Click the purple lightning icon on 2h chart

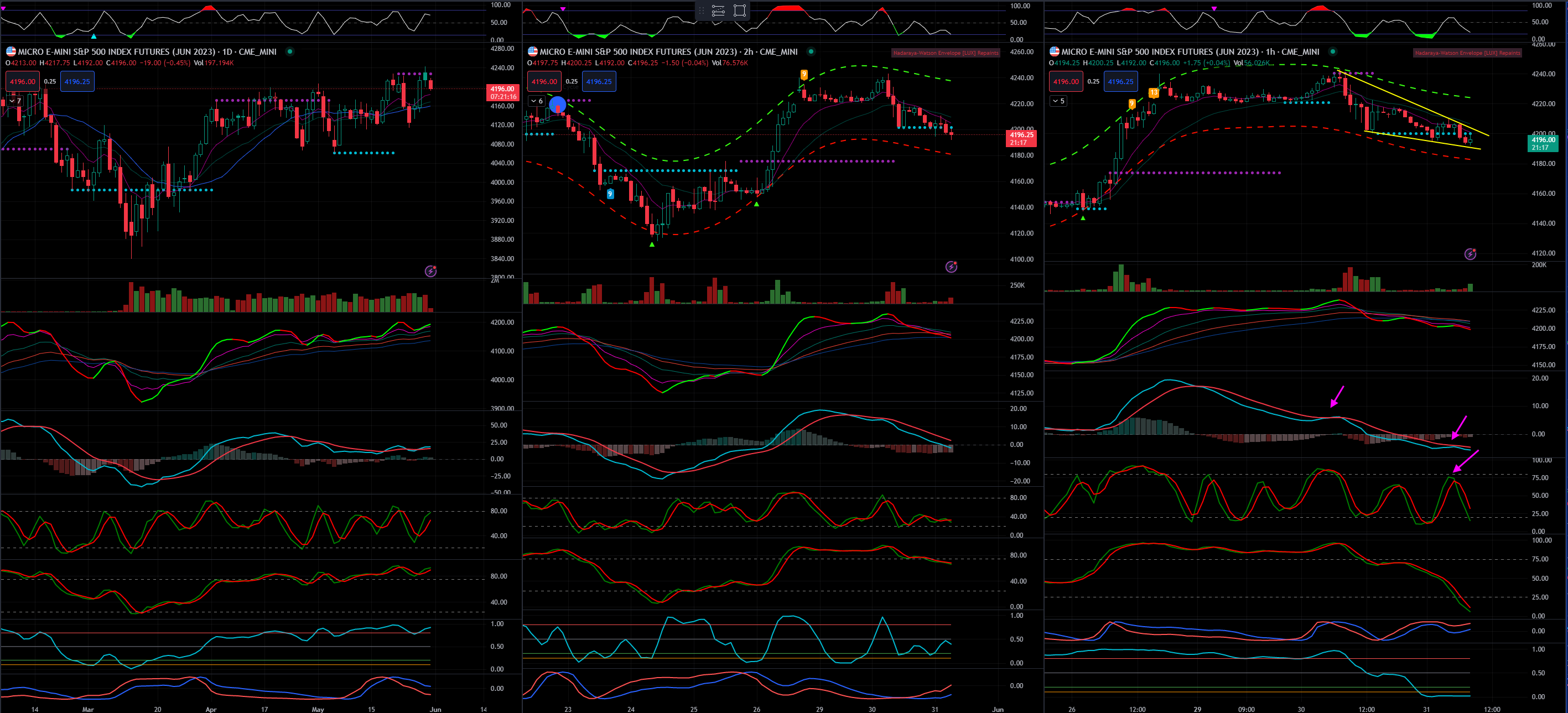(x=951, y=267)
